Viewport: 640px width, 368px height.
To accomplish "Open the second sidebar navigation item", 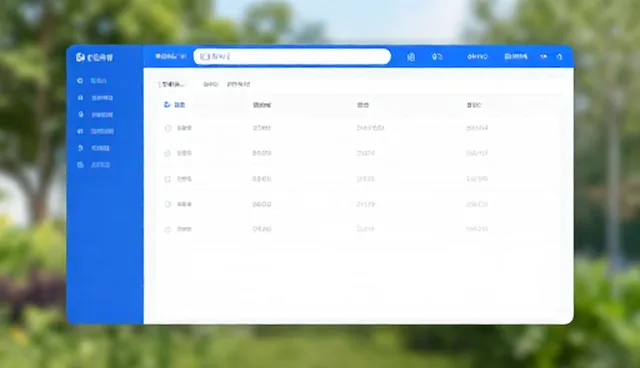I will [96, 98].
